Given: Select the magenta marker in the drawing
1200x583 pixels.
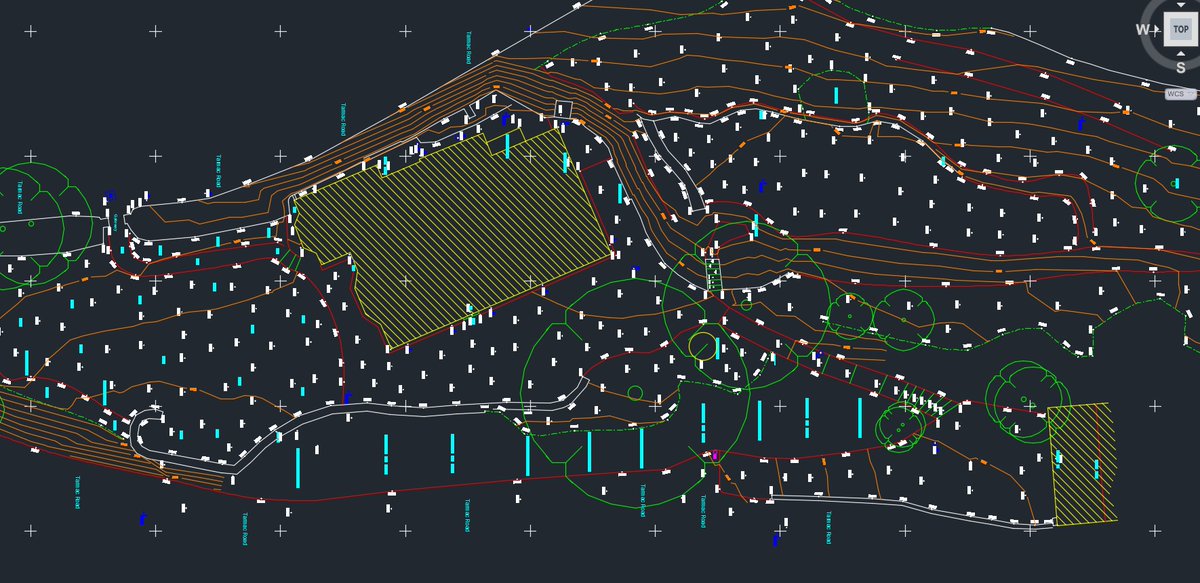Looking at the screenshot, I should coord(716,455).
